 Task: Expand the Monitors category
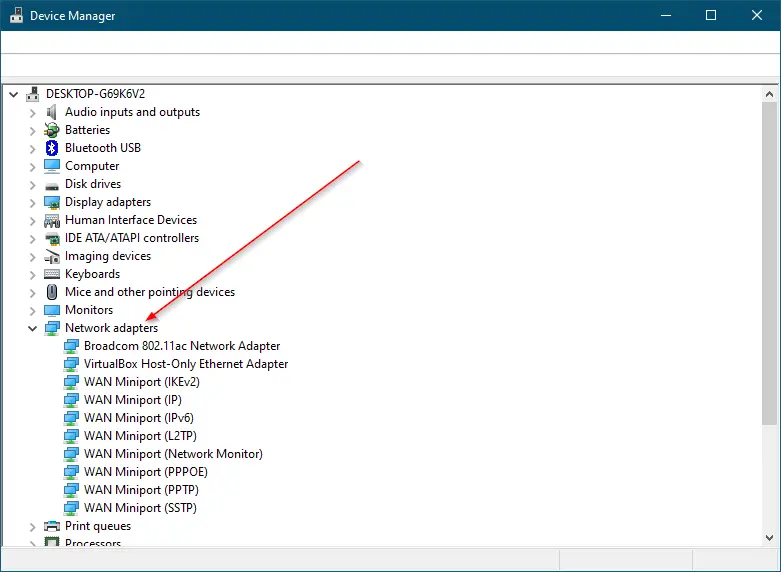coord(33,311)
